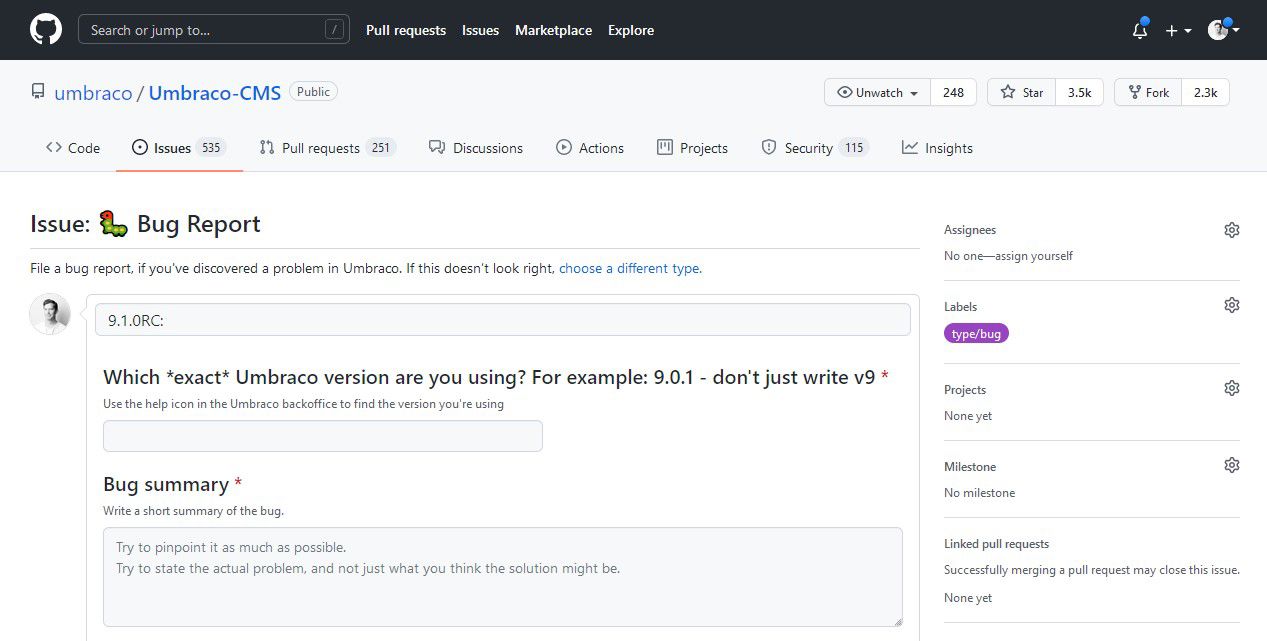Open the notifications bell
1267x641 pixels.
[x=1140, y=30]
